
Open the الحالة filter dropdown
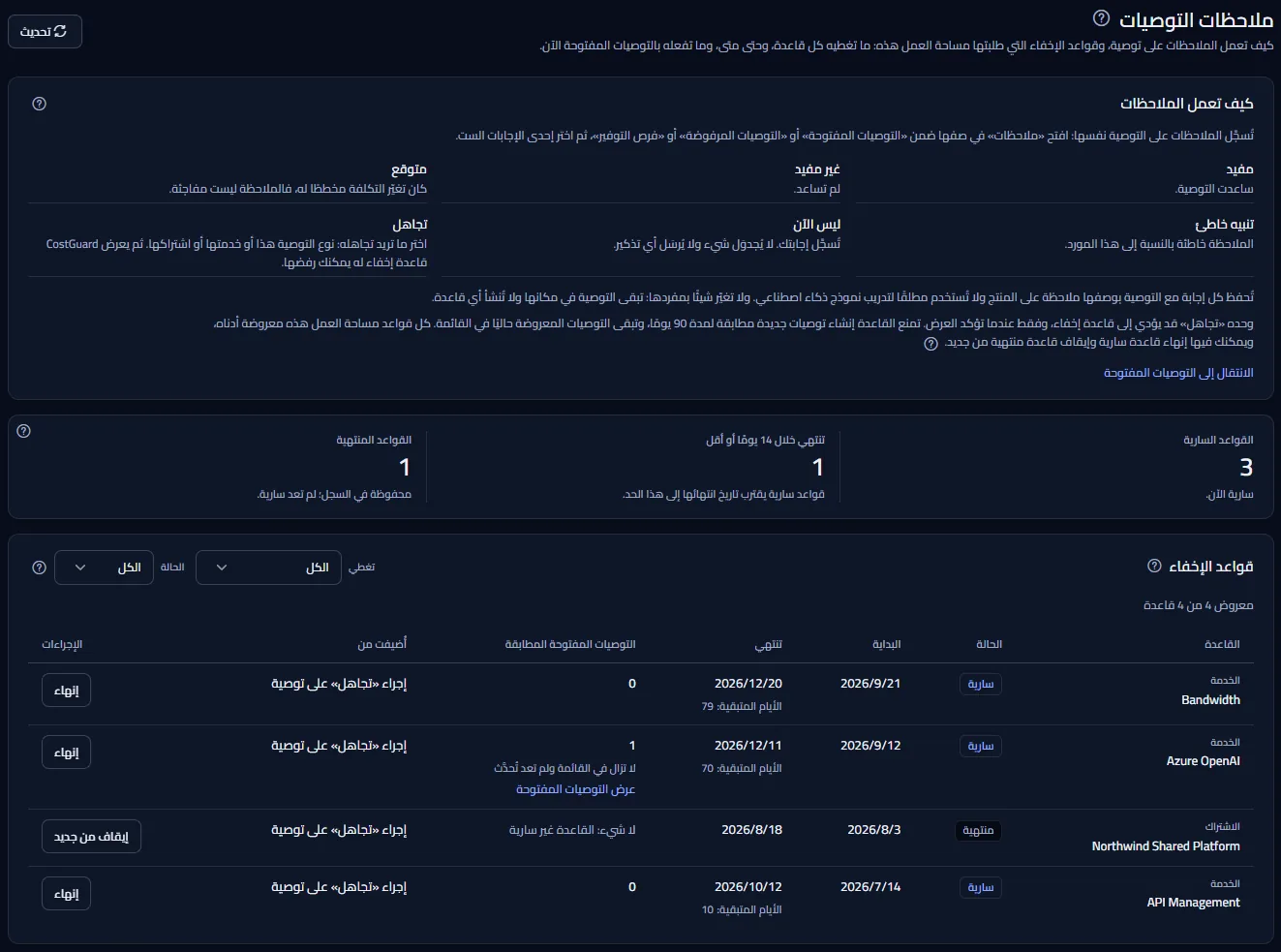coord(104,568)
